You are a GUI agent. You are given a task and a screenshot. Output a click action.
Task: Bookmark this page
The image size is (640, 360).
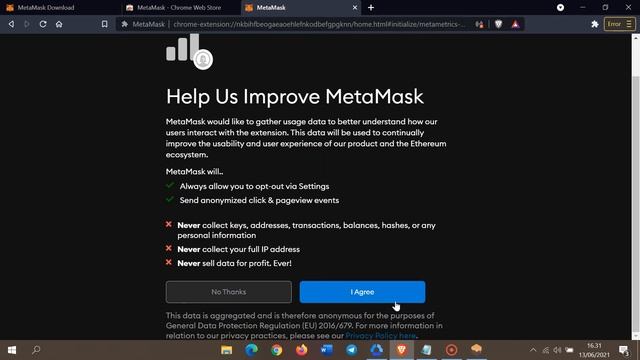tap(104, 24)
